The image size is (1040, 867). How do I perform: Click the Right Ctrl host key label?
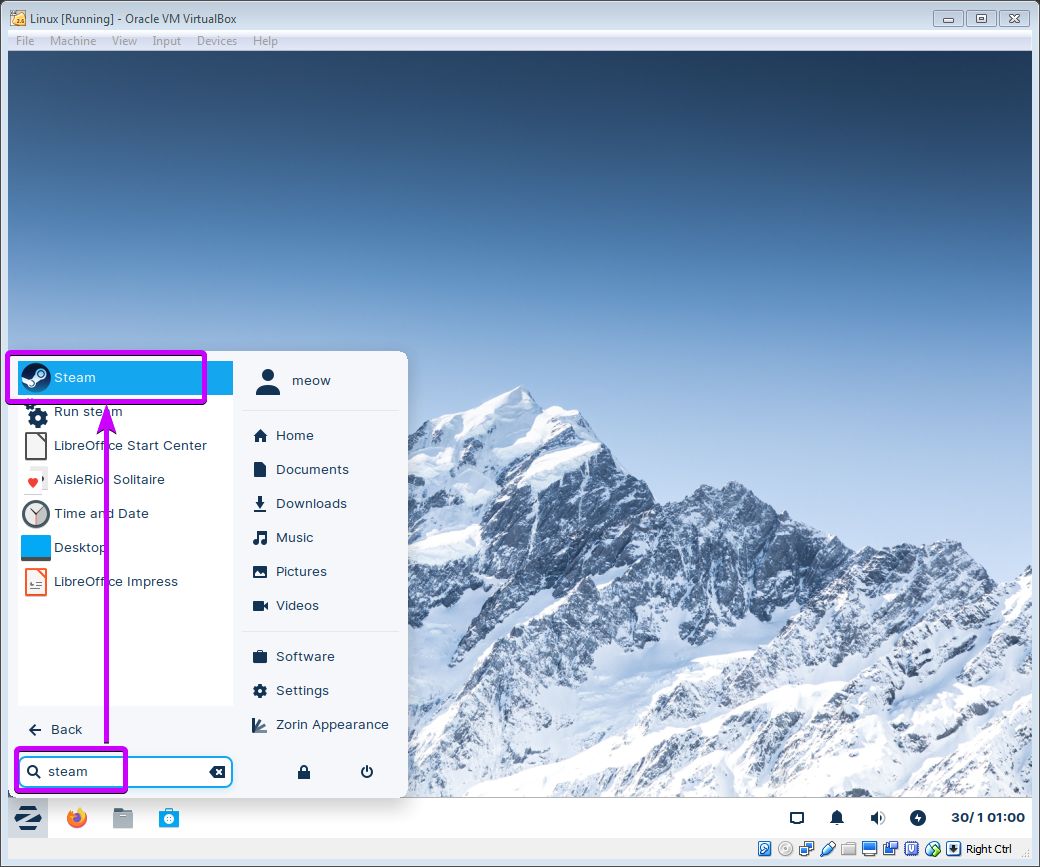coord(988,849)
